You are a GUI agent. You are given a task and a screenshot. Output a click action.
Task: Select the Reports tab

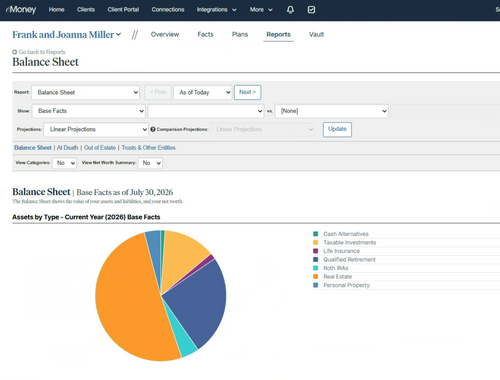point(278,34)
